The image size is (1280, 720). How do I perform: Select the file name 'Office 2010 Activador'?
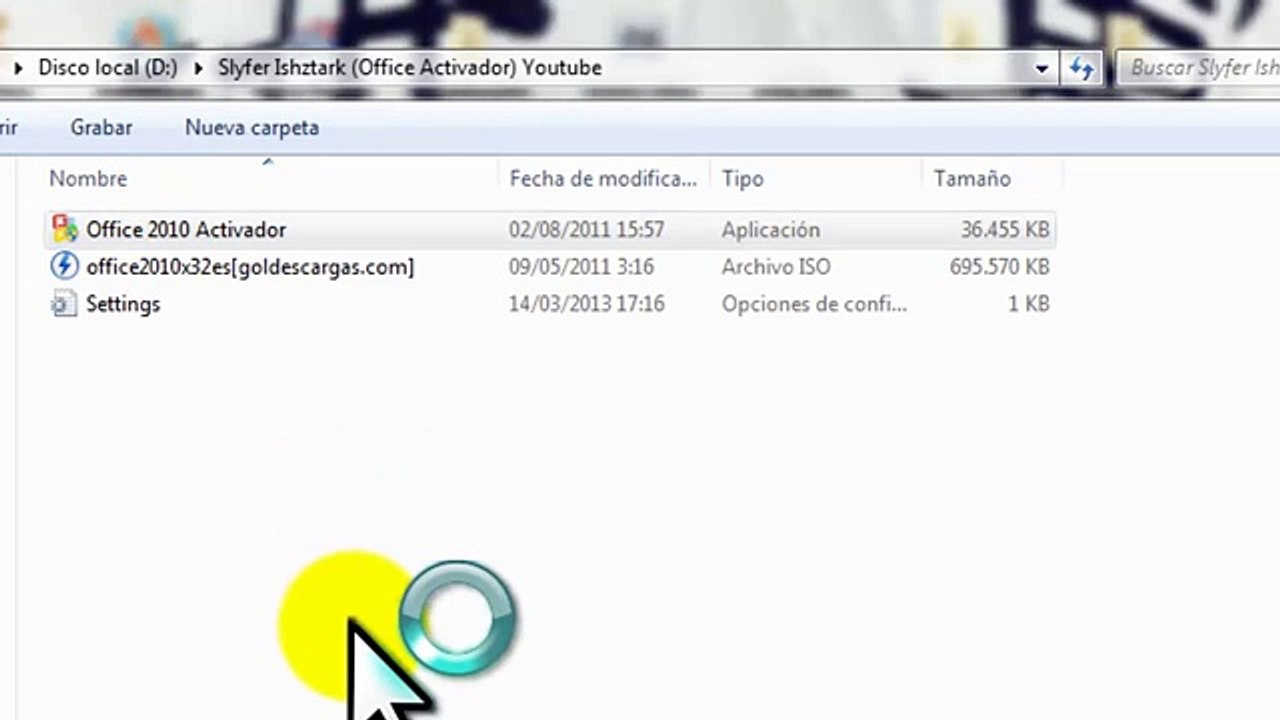186,229
